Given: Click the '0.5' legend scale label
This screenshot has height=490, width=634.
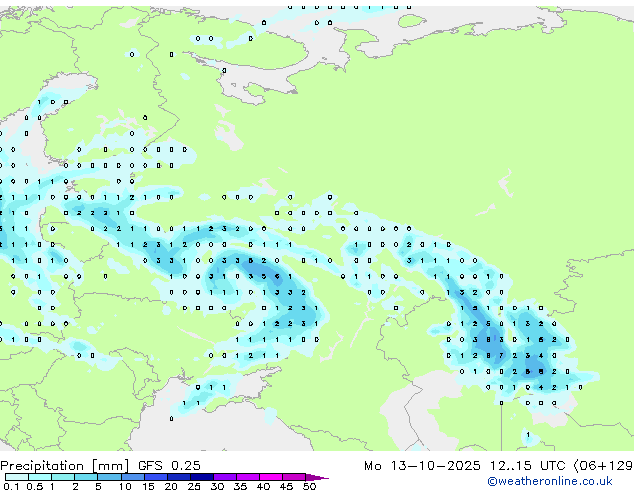Looking at the screenshot, I should coord(35,486).
